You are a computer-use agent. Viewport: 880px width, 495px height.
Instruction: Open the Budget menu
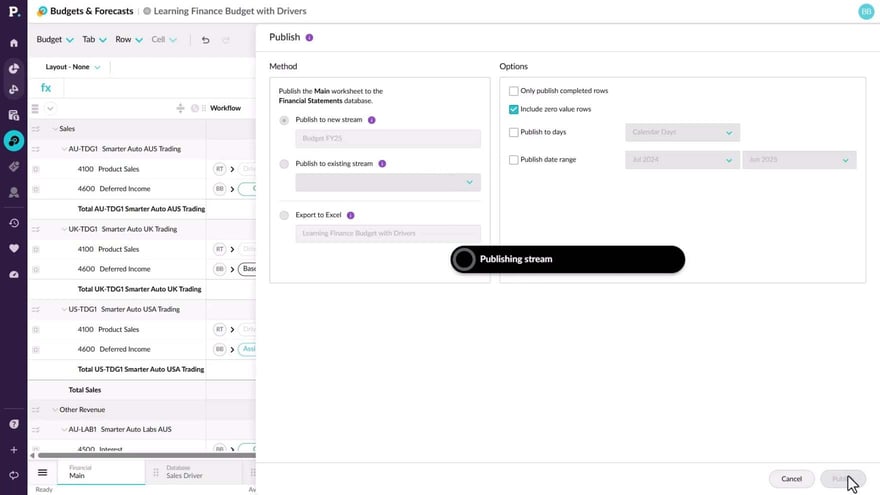click(x=54, y=40)
